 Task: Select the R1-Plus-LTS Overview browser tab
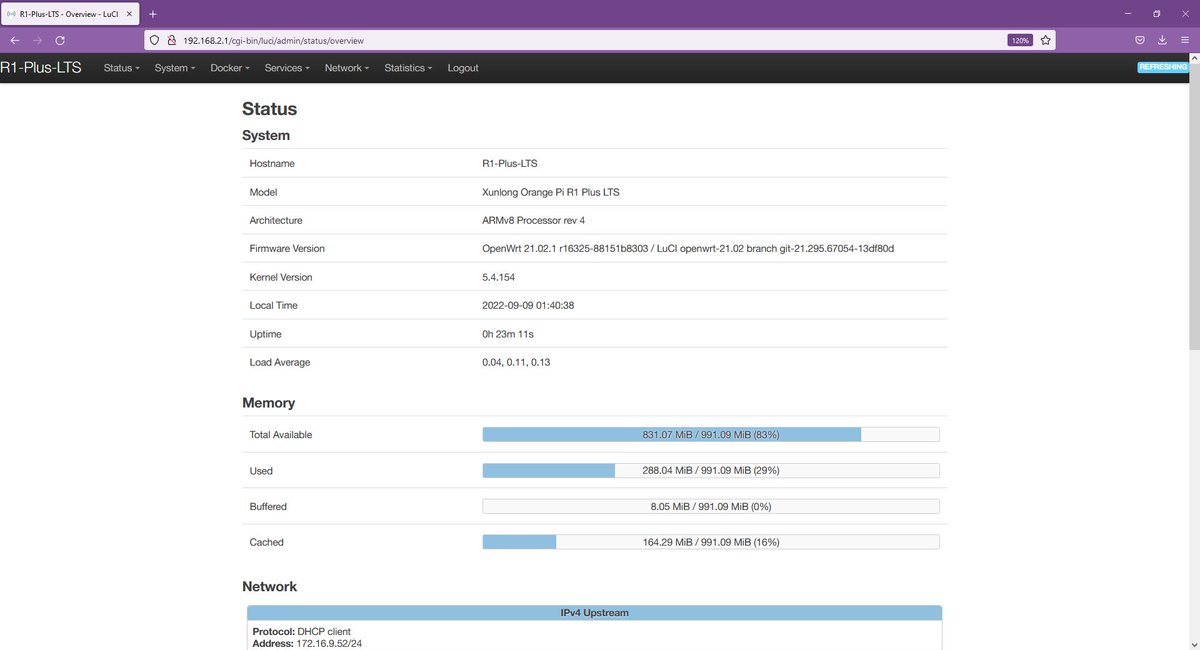(x=70, y=14)
